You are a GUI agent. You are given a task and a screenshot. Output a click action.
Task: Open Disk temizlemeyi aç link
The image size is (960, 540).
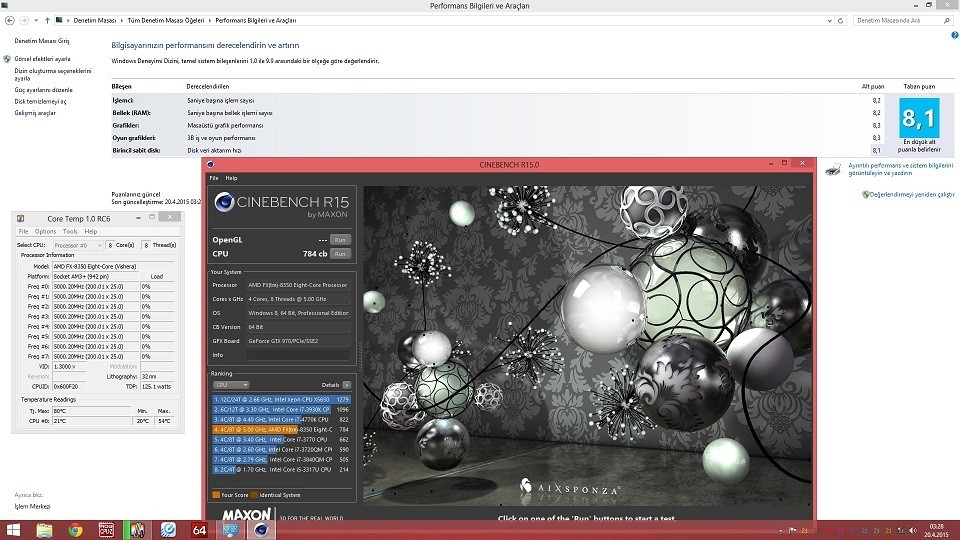coord(40,102)
